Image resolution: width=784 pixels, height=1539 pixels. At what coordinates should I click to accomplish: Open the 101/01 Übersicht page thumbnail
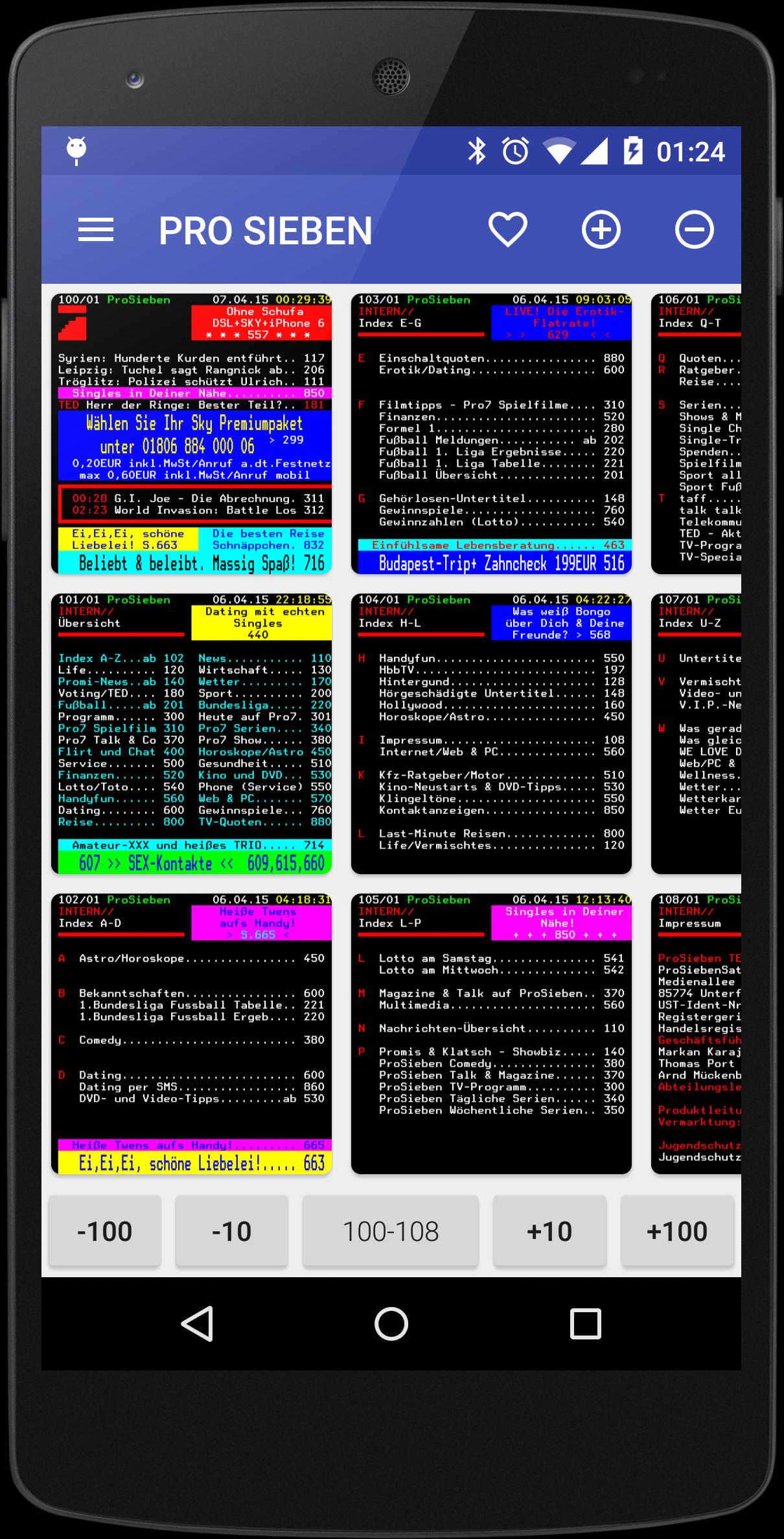192,734
